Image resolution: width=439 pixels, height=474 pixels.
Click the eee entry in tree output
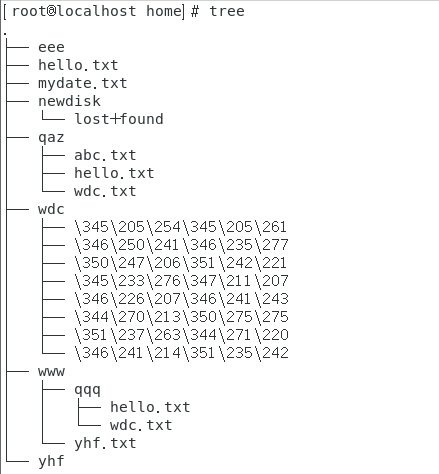(51, 47)
